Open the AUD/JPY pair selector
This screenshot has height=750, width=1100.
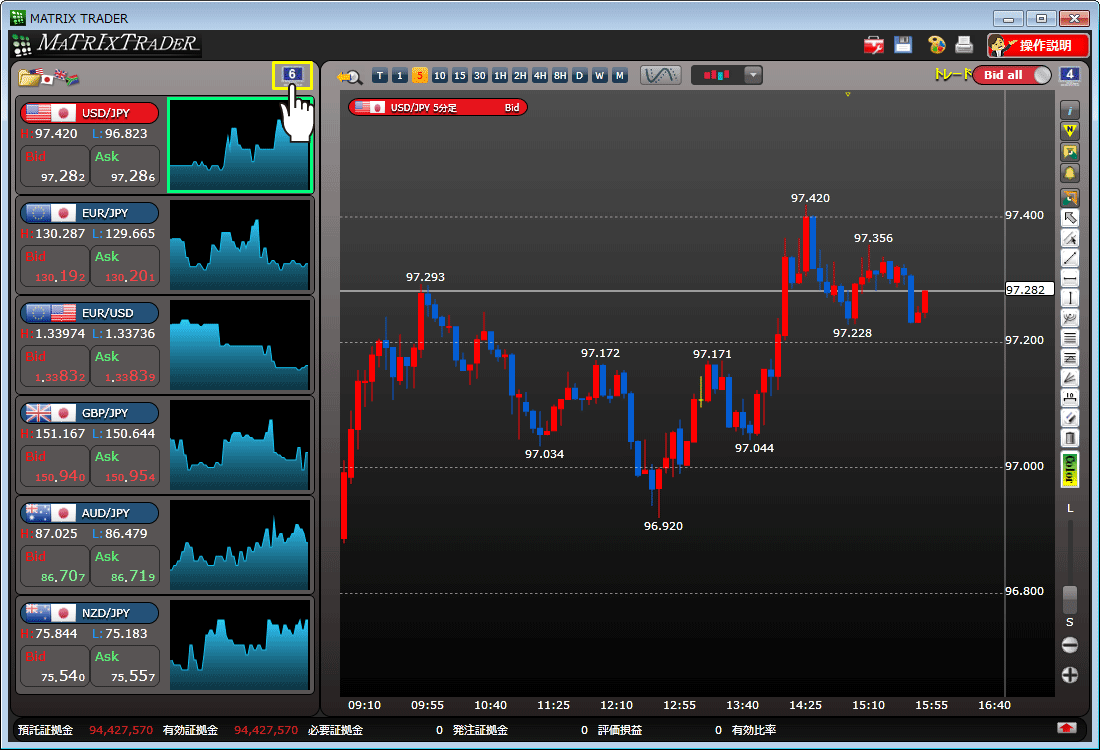[90, 513]
